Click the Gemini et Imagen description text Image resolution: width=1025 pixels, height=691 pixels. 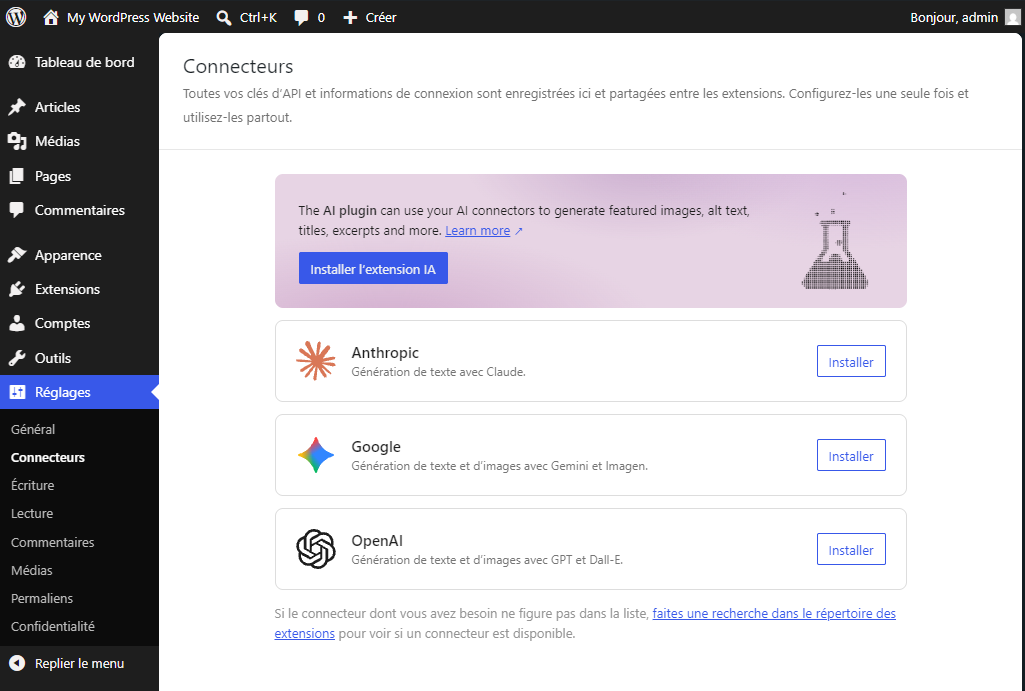tap(499, 466)
